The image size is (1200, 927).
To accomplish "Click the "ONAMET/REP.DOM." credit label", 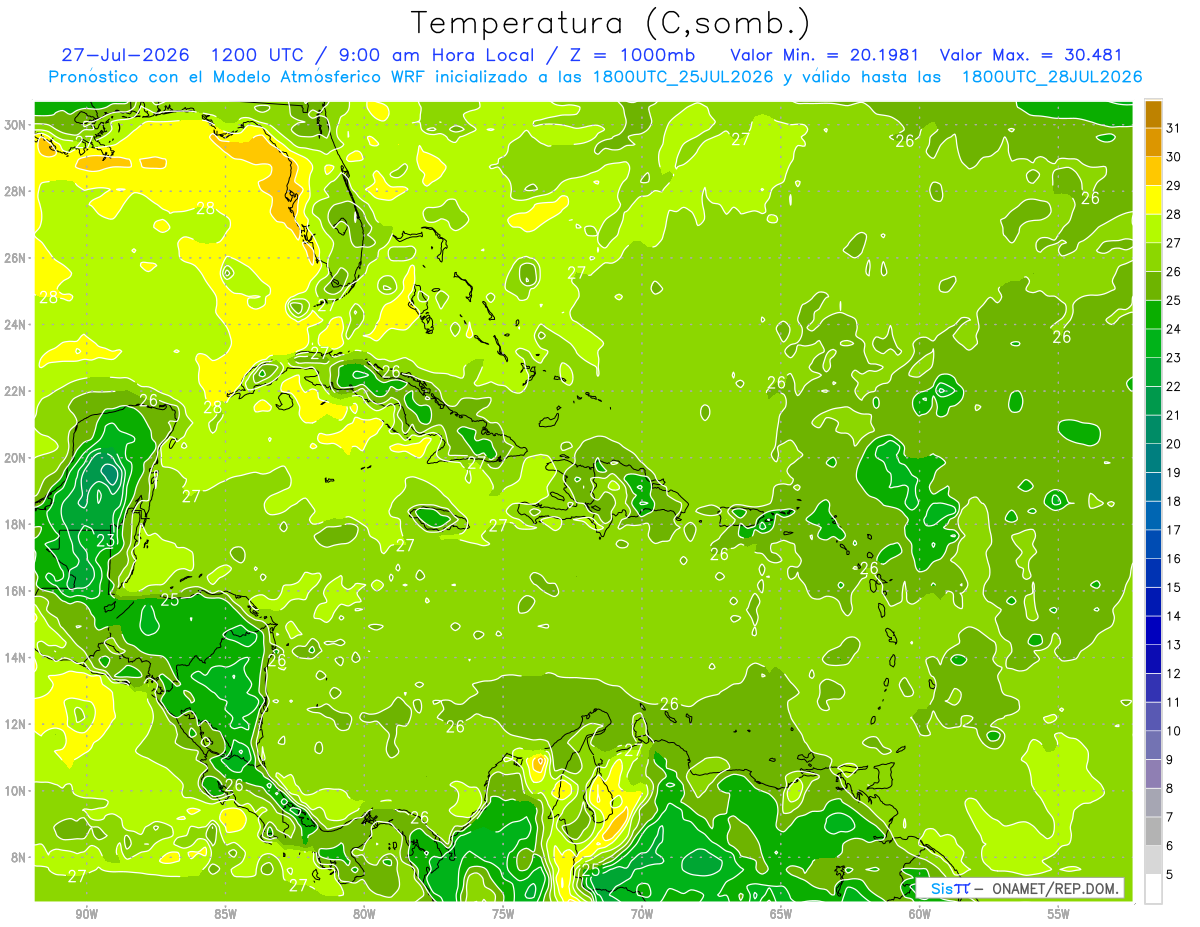I will coord(1054,888).
